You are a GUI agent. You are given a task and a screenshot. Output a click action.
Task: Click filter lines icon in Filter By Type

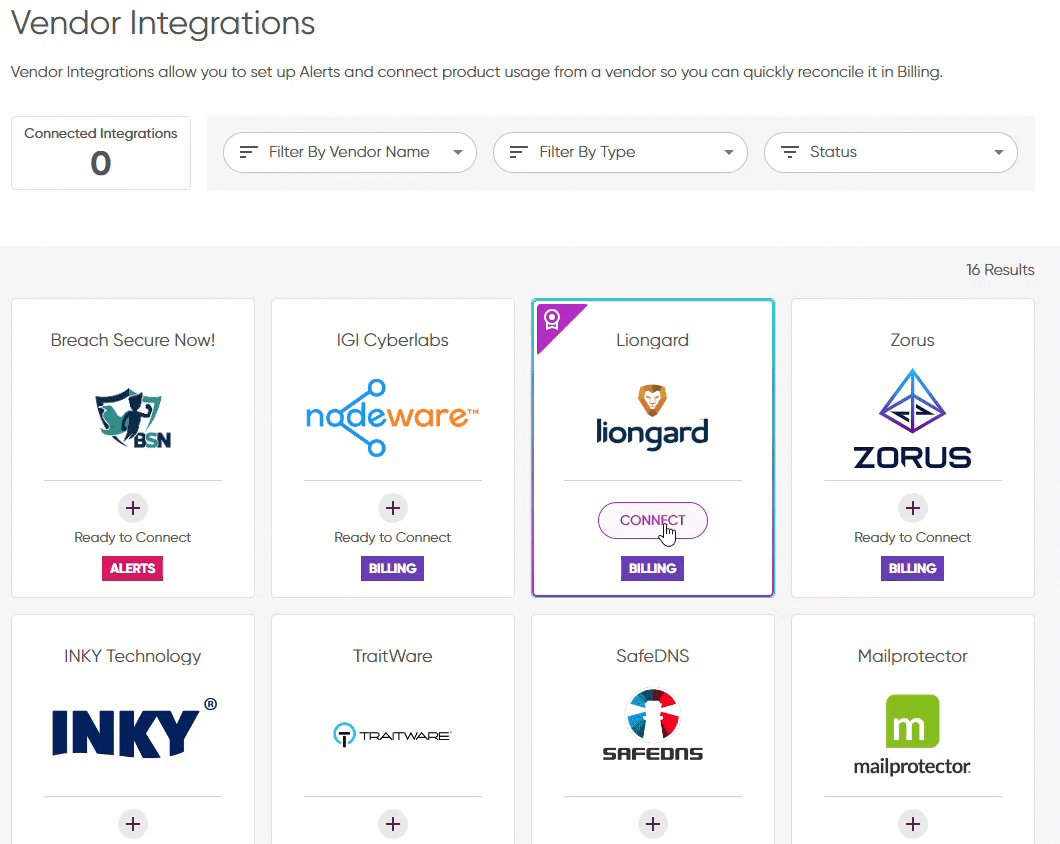coord(519,152)
